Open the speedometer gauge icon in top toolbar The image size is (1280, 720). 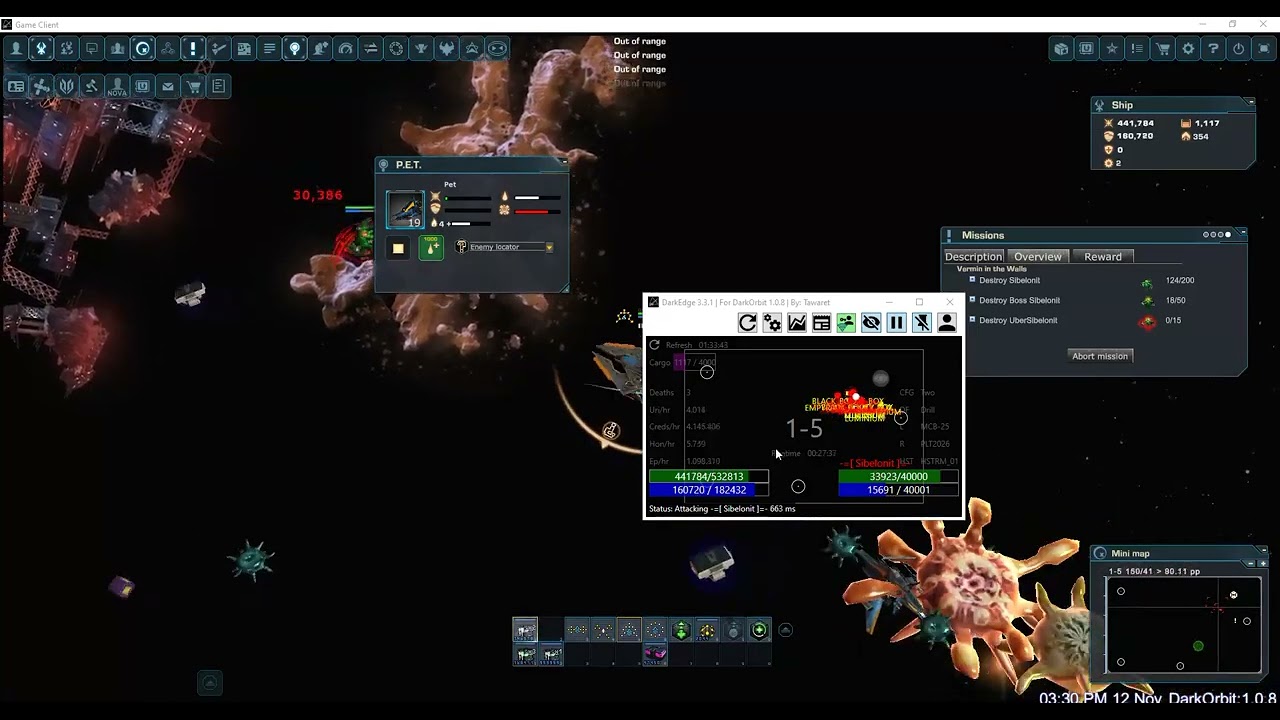pos(346,48)
